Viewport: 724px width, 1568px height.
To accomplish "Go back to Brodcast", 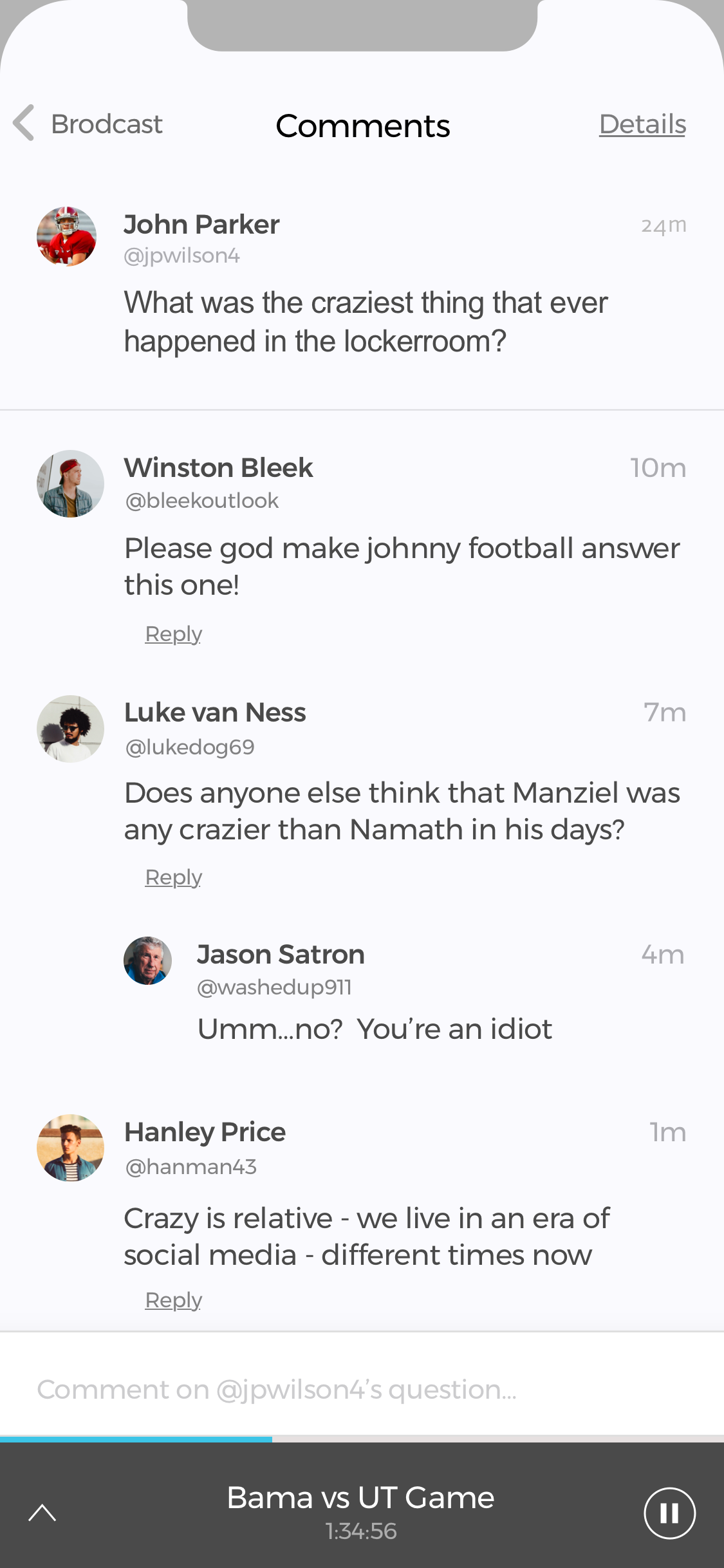I will click(107, 124).
